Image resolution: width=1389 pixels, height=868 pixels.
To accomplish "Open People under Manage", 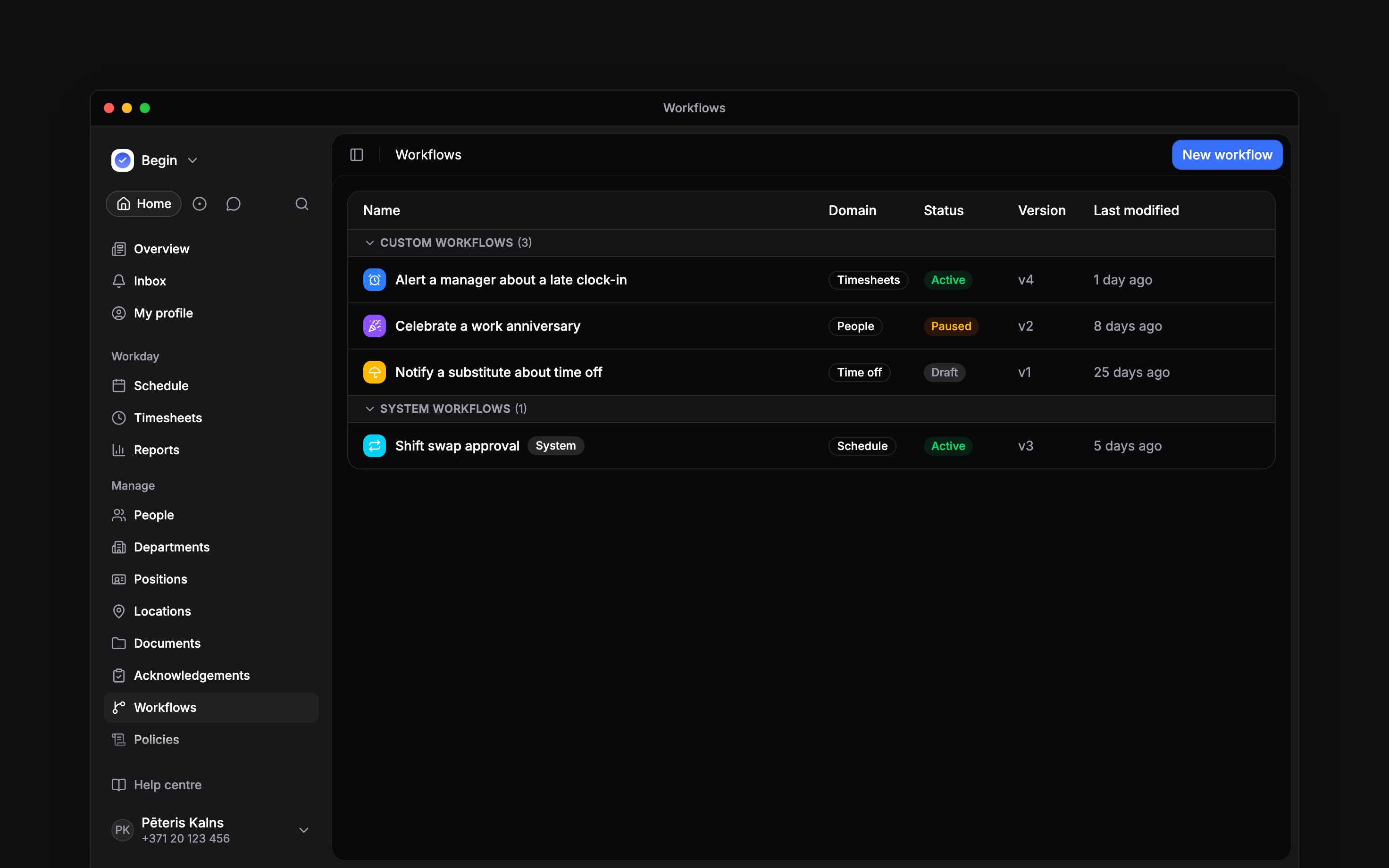I will tap(211, 515).
